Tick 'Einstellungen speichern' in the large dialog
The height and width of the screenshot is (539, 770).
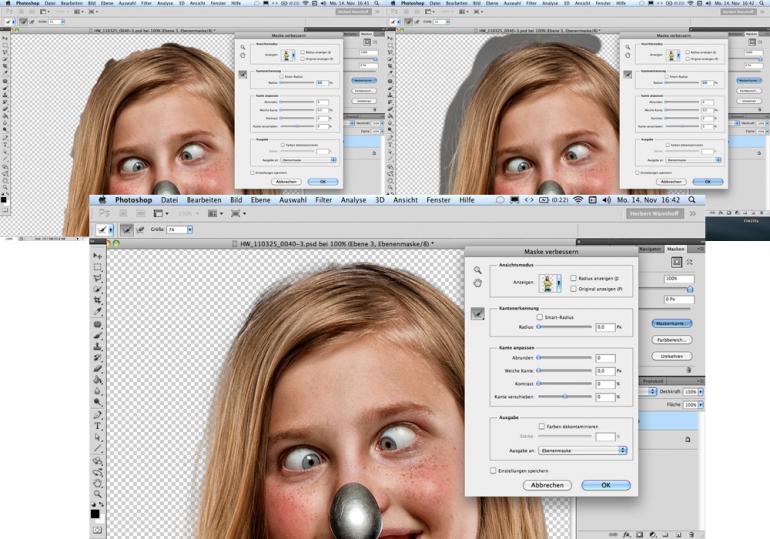point(493,470)
